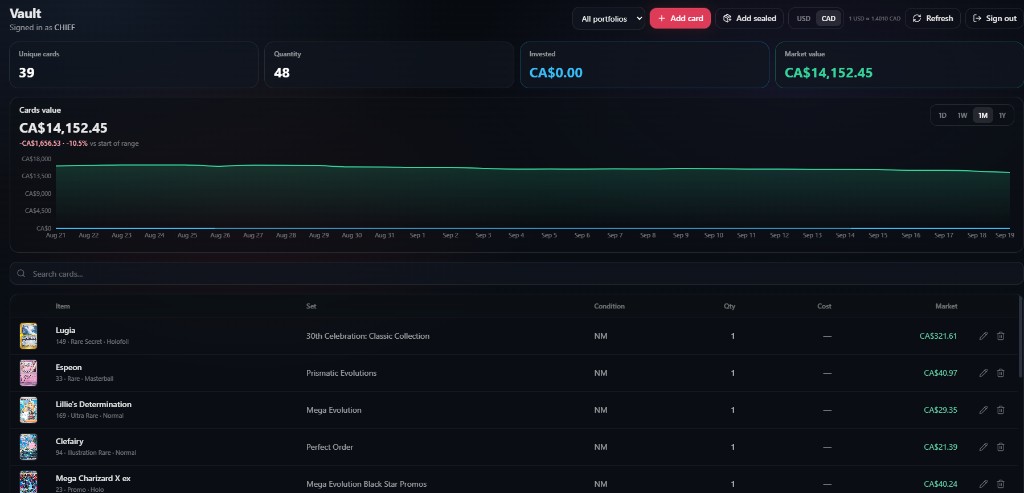The width and height of the screenshot is (1024, 493).
Task: Edit the Espeon card entry
Action: (x=983, y=373)
